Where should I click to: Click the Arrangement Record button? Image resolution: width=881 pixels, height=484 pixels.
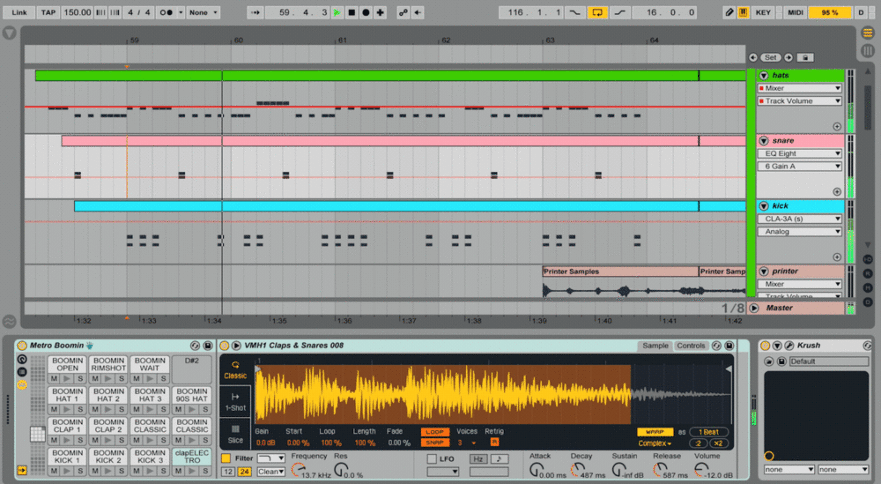click(x=366, y=12)
